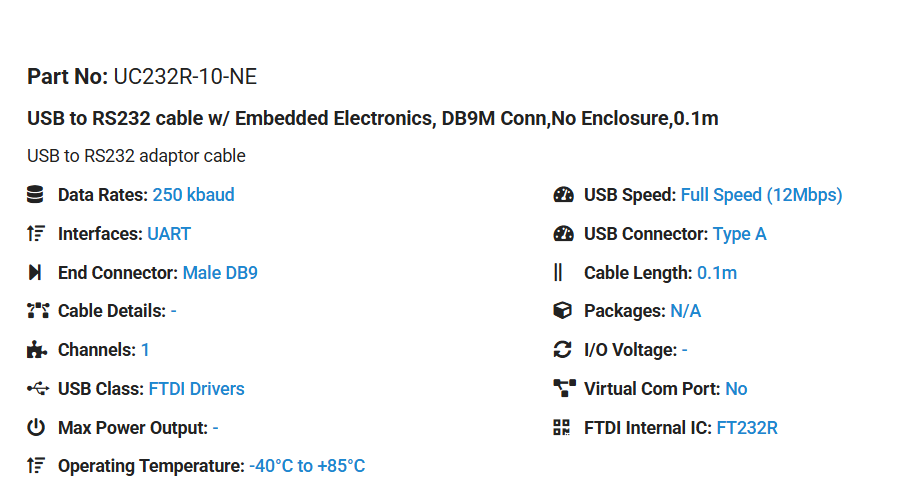Click the Packages box icon
The width and height of the screenshot is (919, 500).
pos(562,311)
